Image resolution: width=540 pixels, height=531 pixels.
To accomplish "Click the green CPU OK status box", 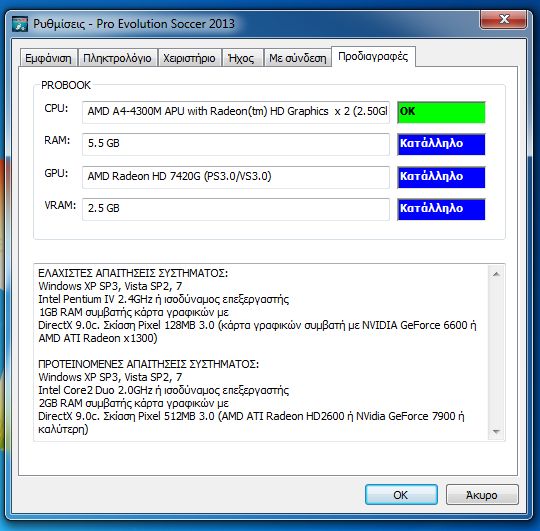I will tap(441, 112).
